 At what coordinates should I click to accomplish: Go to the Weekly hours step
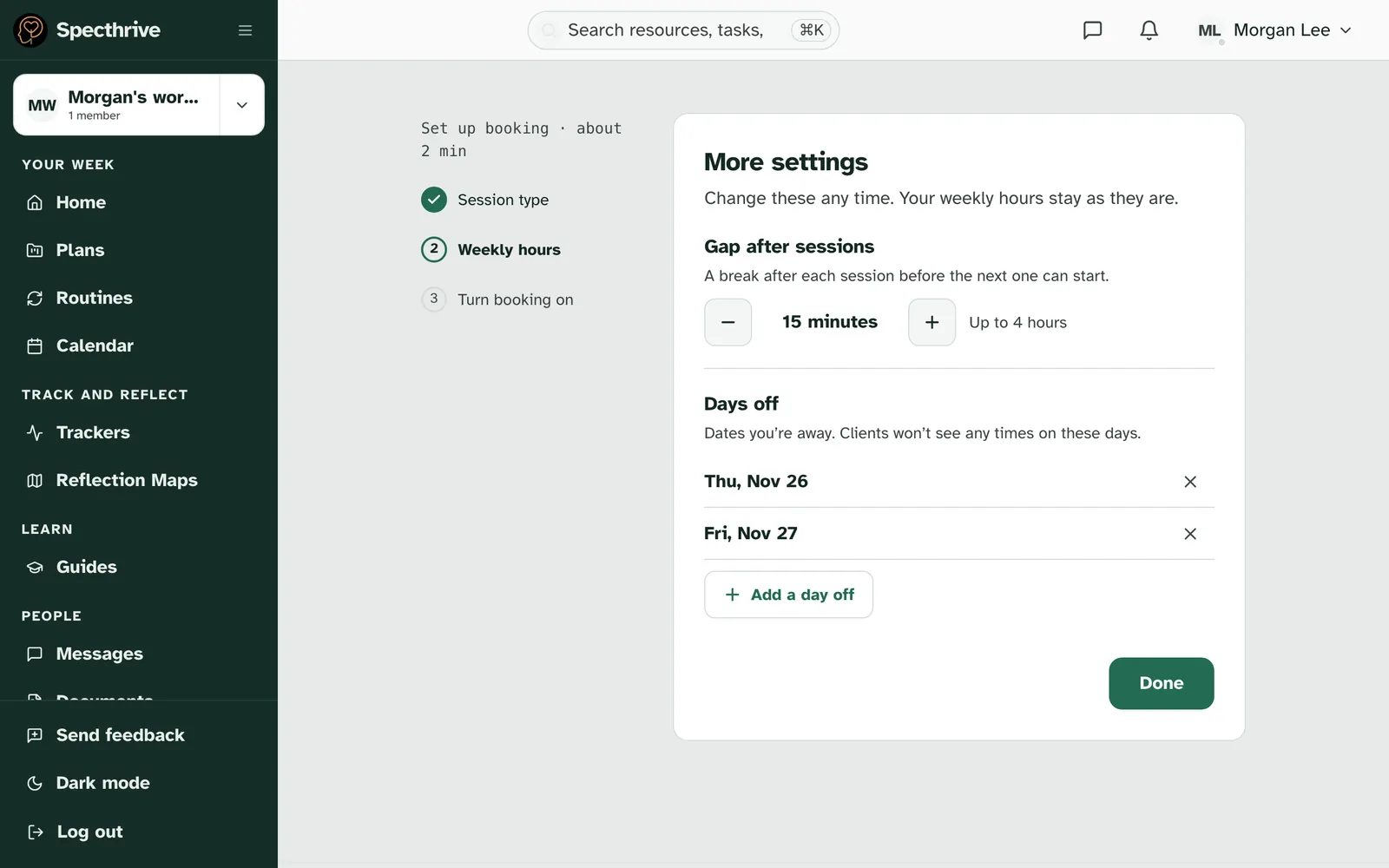[491, 250]
